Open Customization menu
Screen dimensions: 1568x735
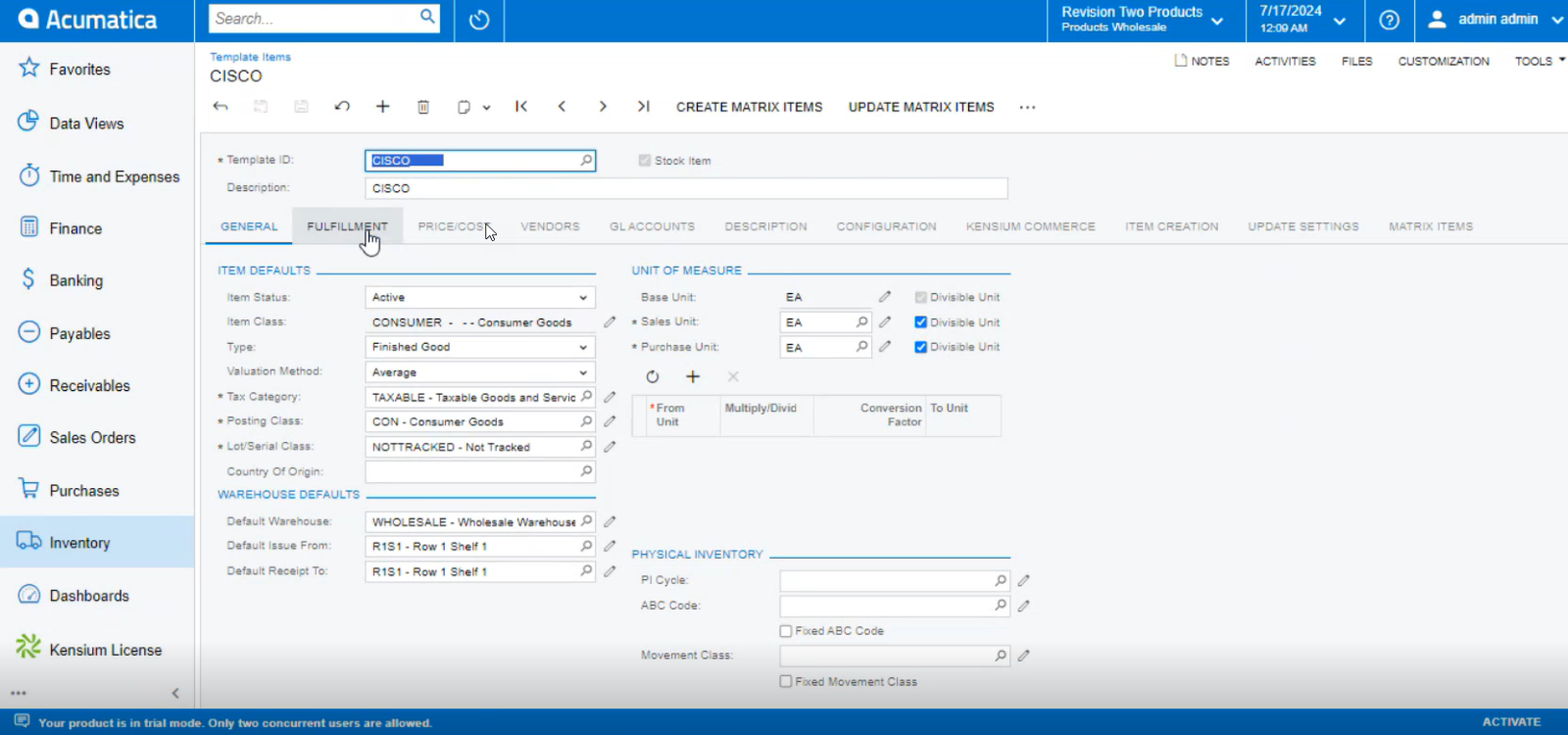[x=1443, y=61]
